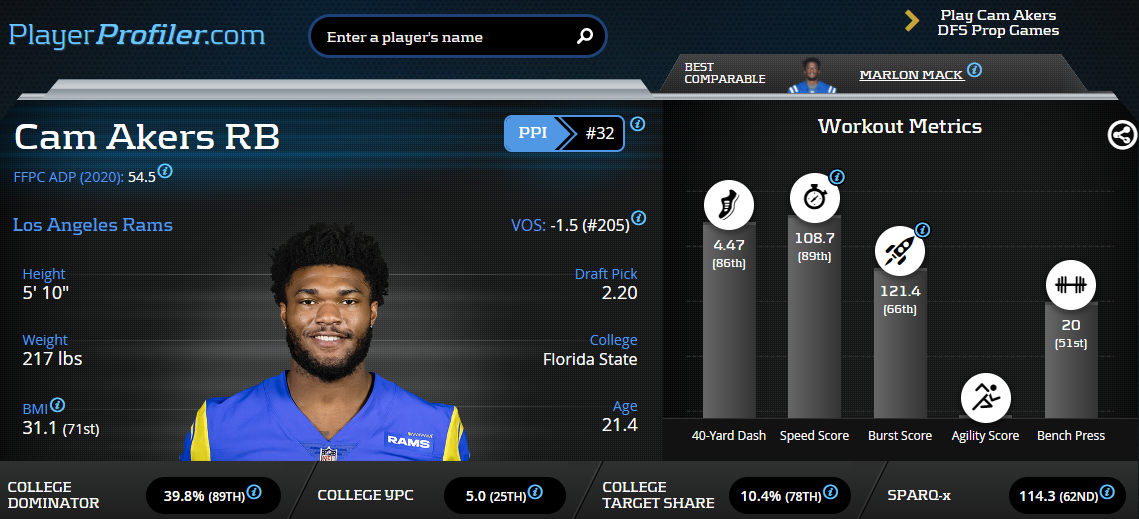Viewport: 1139px width, 519px height.
Task: Click the search magnifier icon
Action: pos(585,36)
